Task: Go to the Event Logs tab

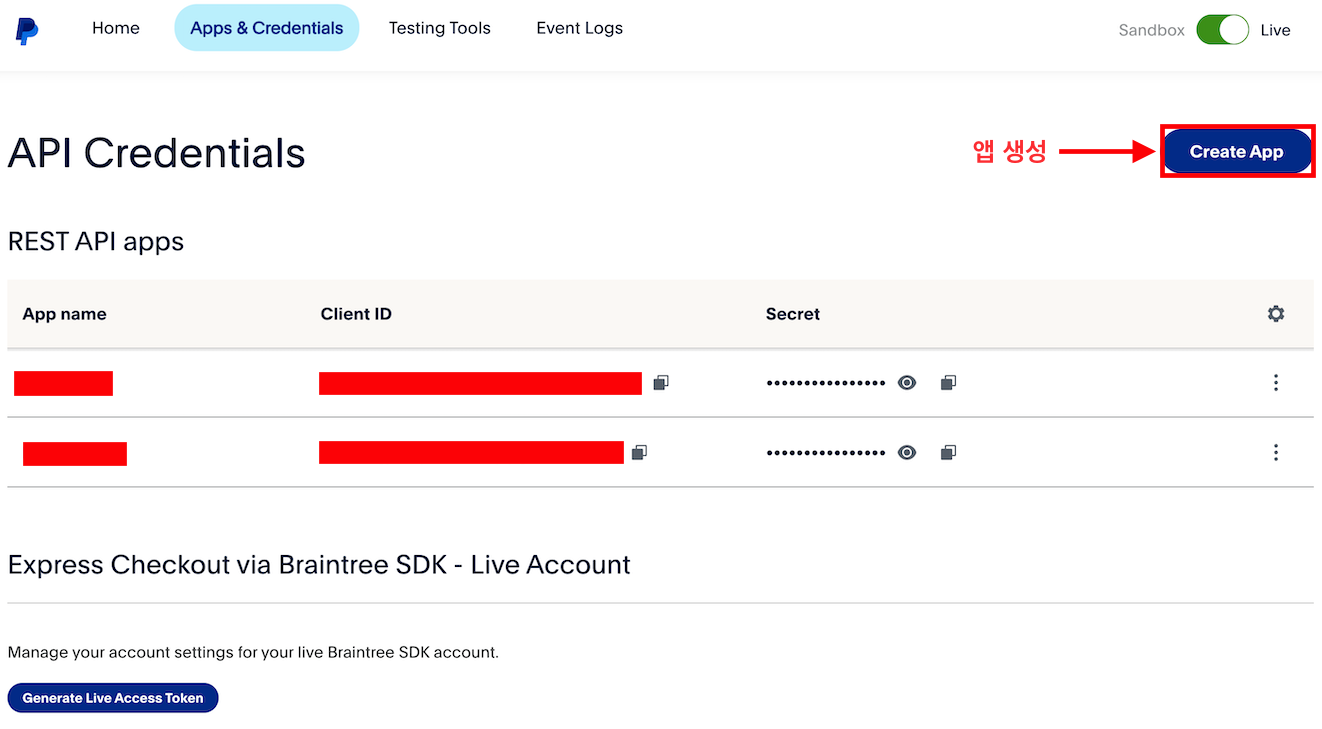Action: click(580, 28)
